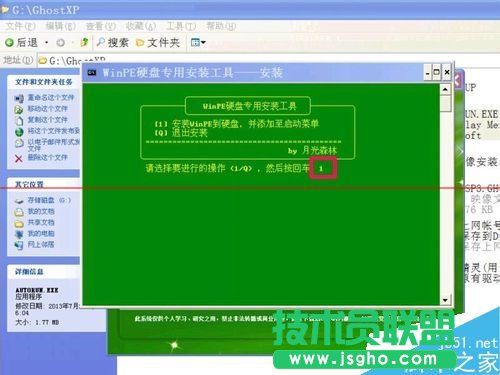Open the views dropdown in toolbar
The height and width of the screenshot is (375, 500).
click(x=198, y=42)
